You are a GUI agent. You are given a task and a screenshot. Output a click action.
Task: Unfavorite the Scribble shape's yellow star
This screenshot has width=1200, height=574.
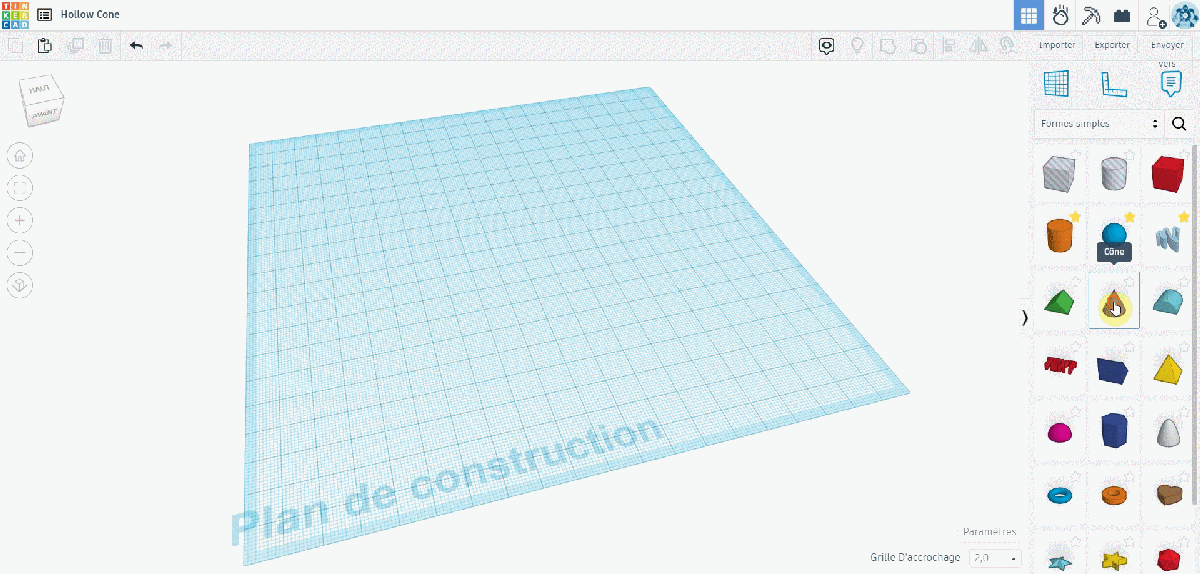tap(1184, 216)
